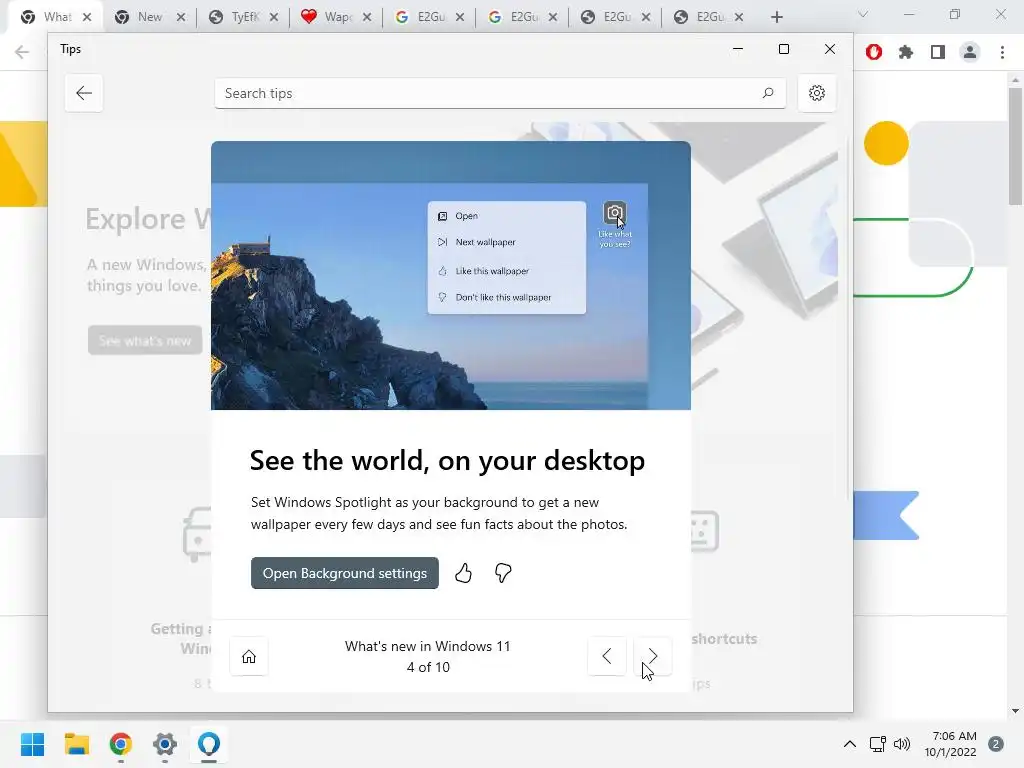
Task: Show hidden system tray icons
Action: [850, 744]
